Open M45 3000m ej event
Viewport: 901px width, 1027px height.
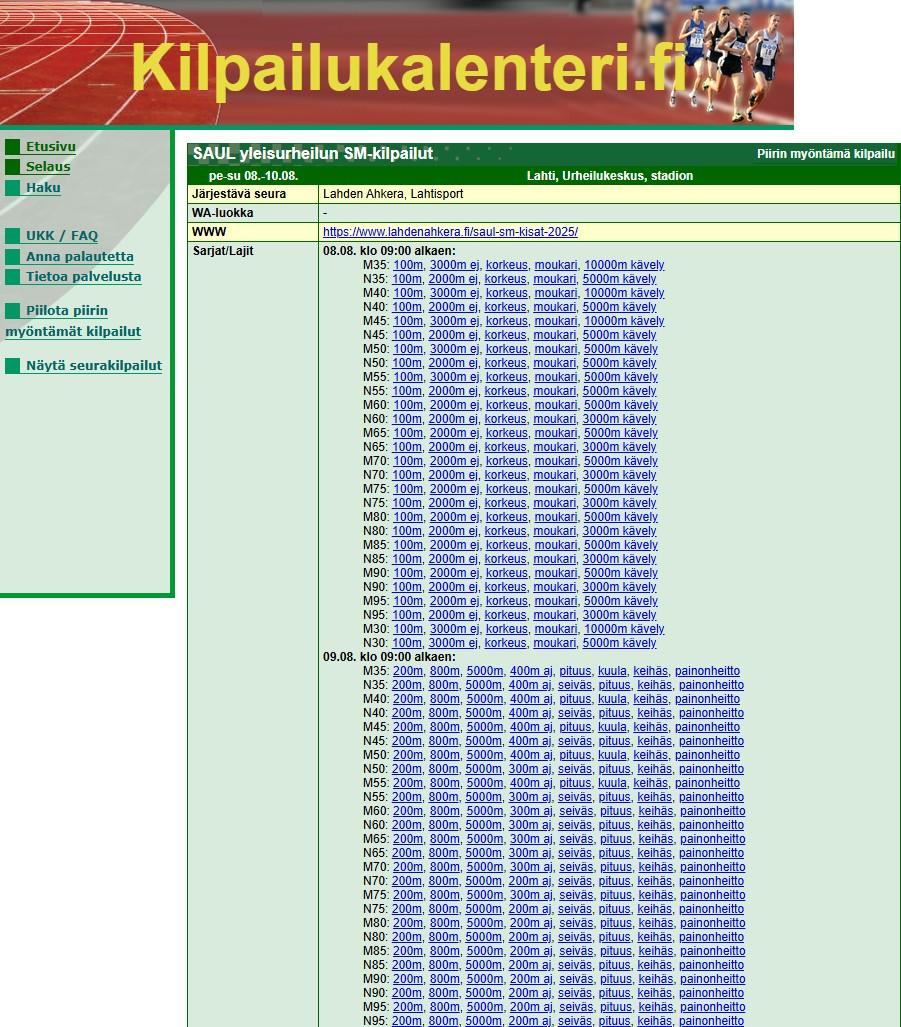point(454,321)
